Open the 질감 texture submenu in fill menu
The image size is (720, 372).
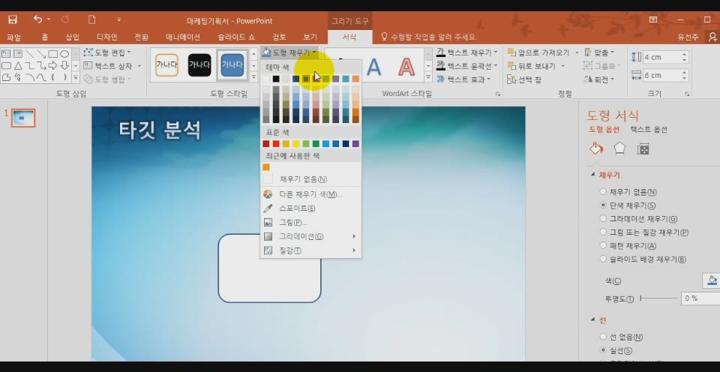310,251
